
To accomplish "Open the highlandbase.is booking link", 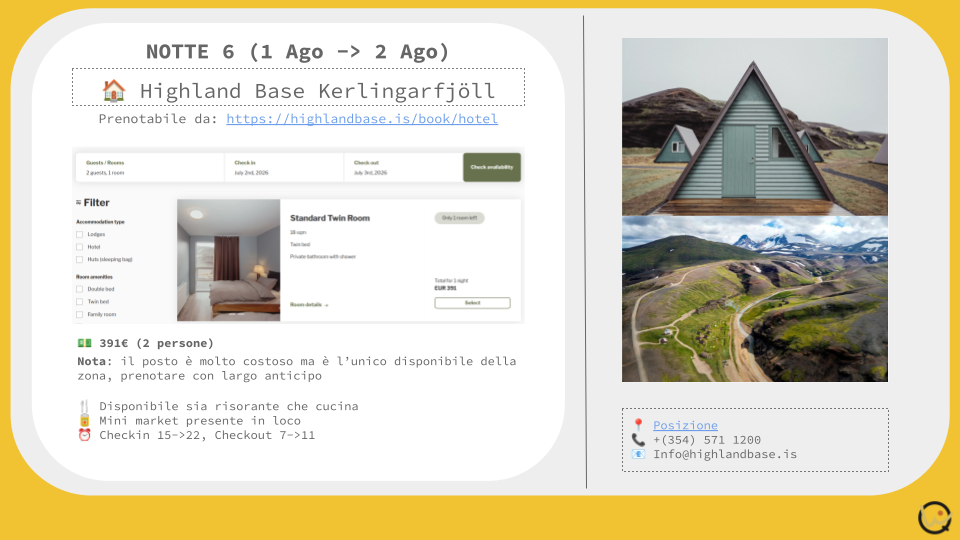I will pos(362,119).
